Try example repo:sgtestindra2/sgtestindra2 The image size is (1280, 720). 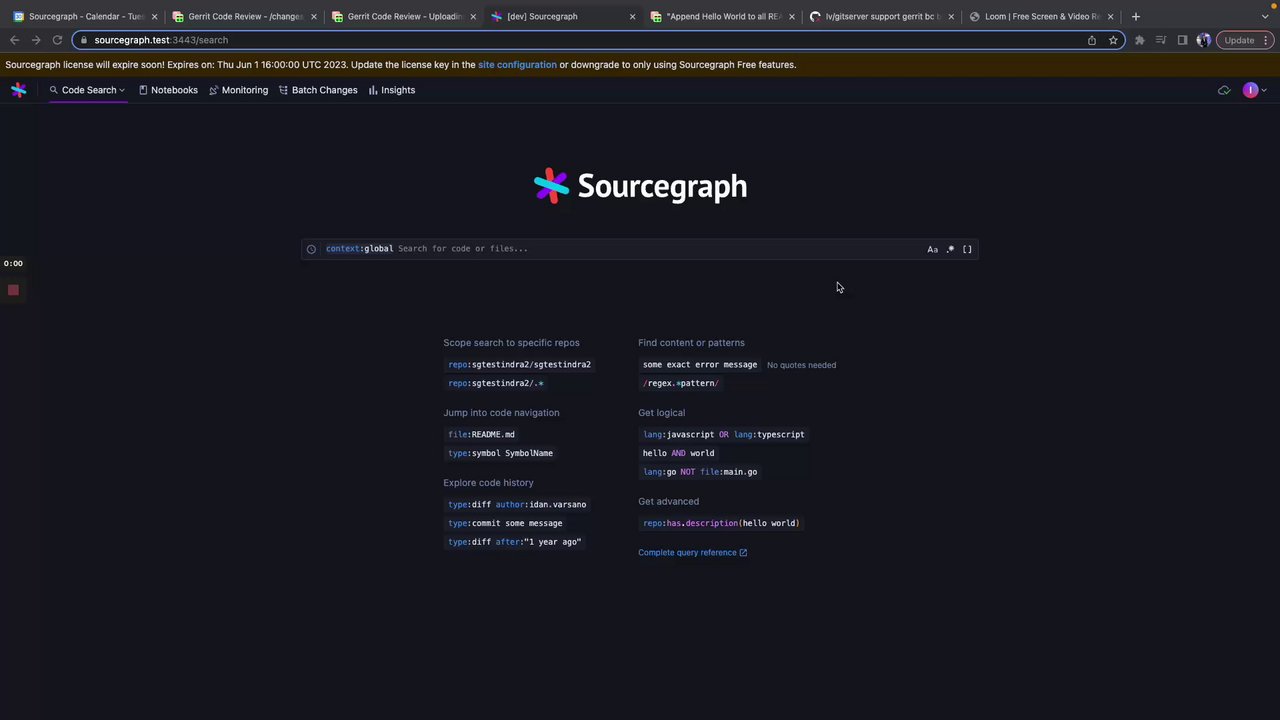[x=519, y=365]
